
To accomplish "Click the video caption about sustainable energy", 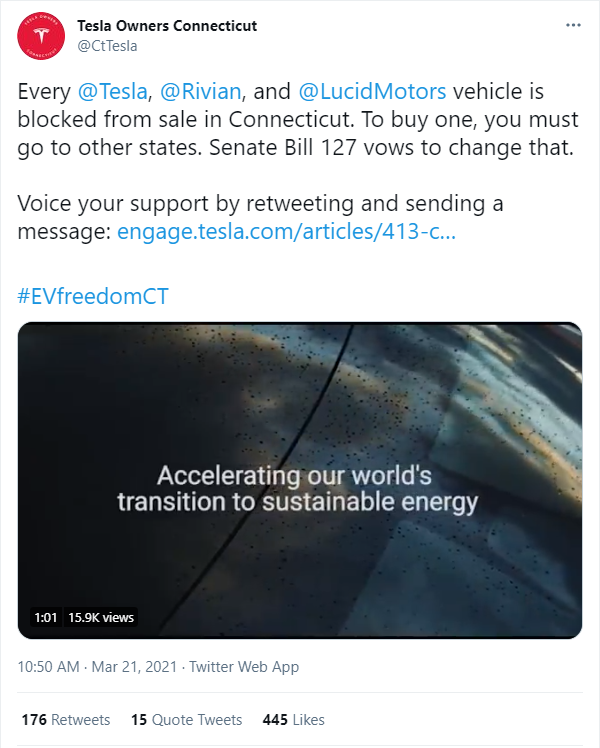I will click(x=298, y=489).
